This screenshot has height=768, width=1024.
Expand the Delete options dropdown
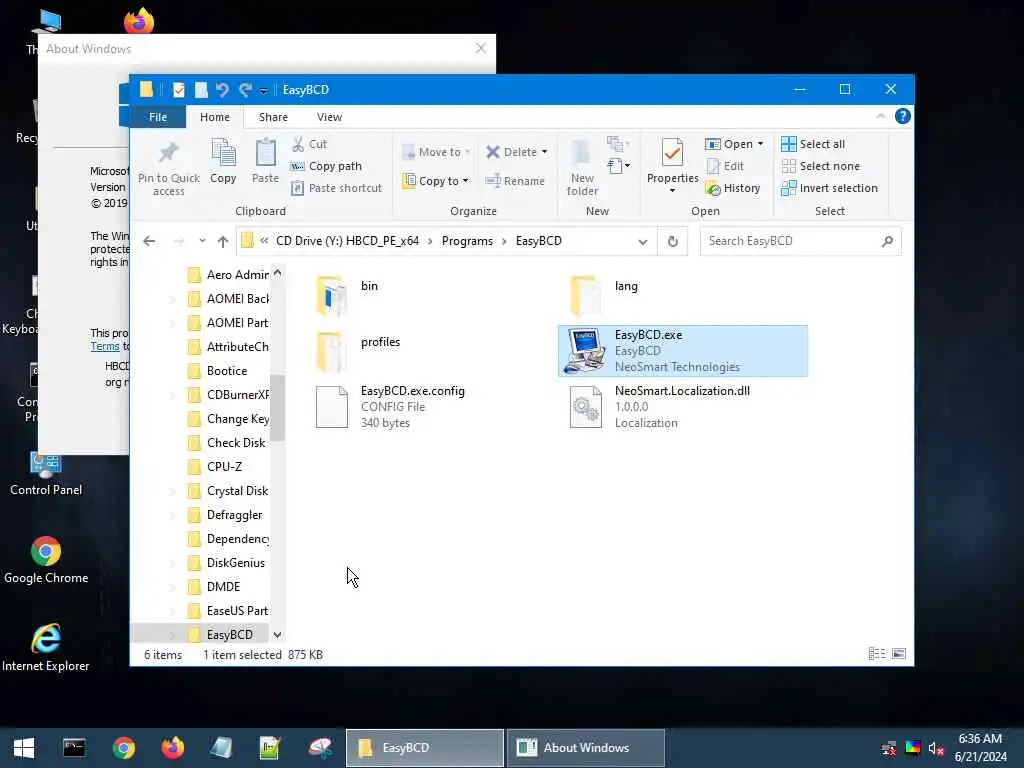(x=544, y=152)
